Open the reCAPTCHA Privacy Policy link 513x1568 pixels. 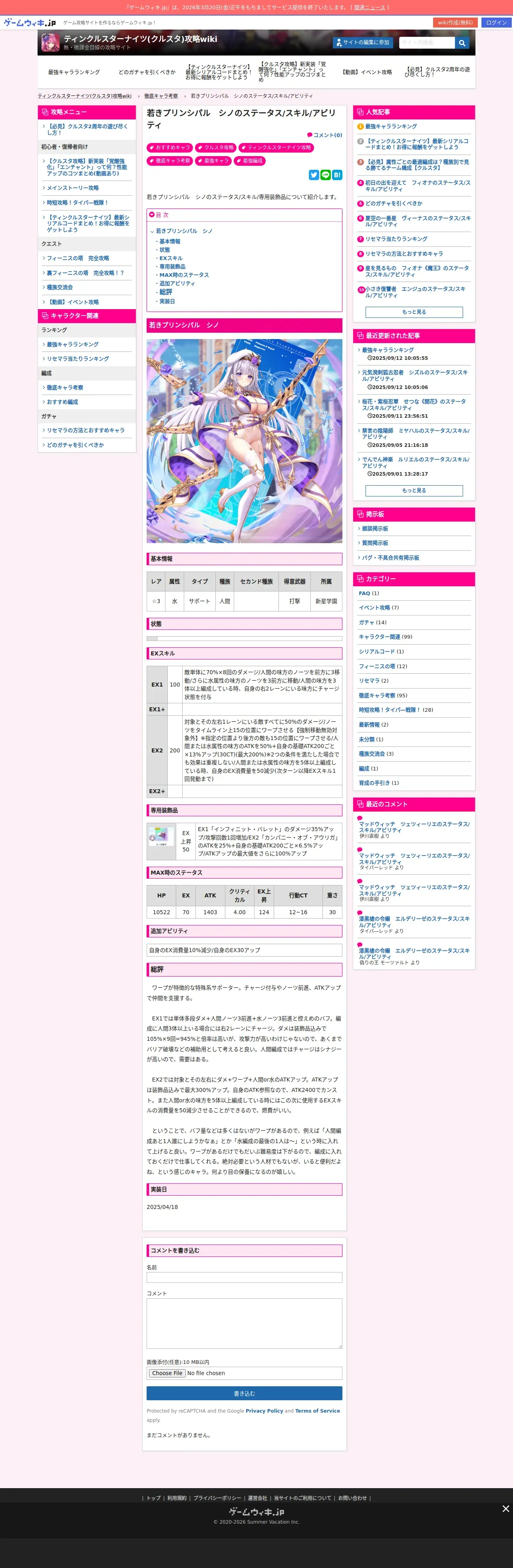(x=264, y=1410)
